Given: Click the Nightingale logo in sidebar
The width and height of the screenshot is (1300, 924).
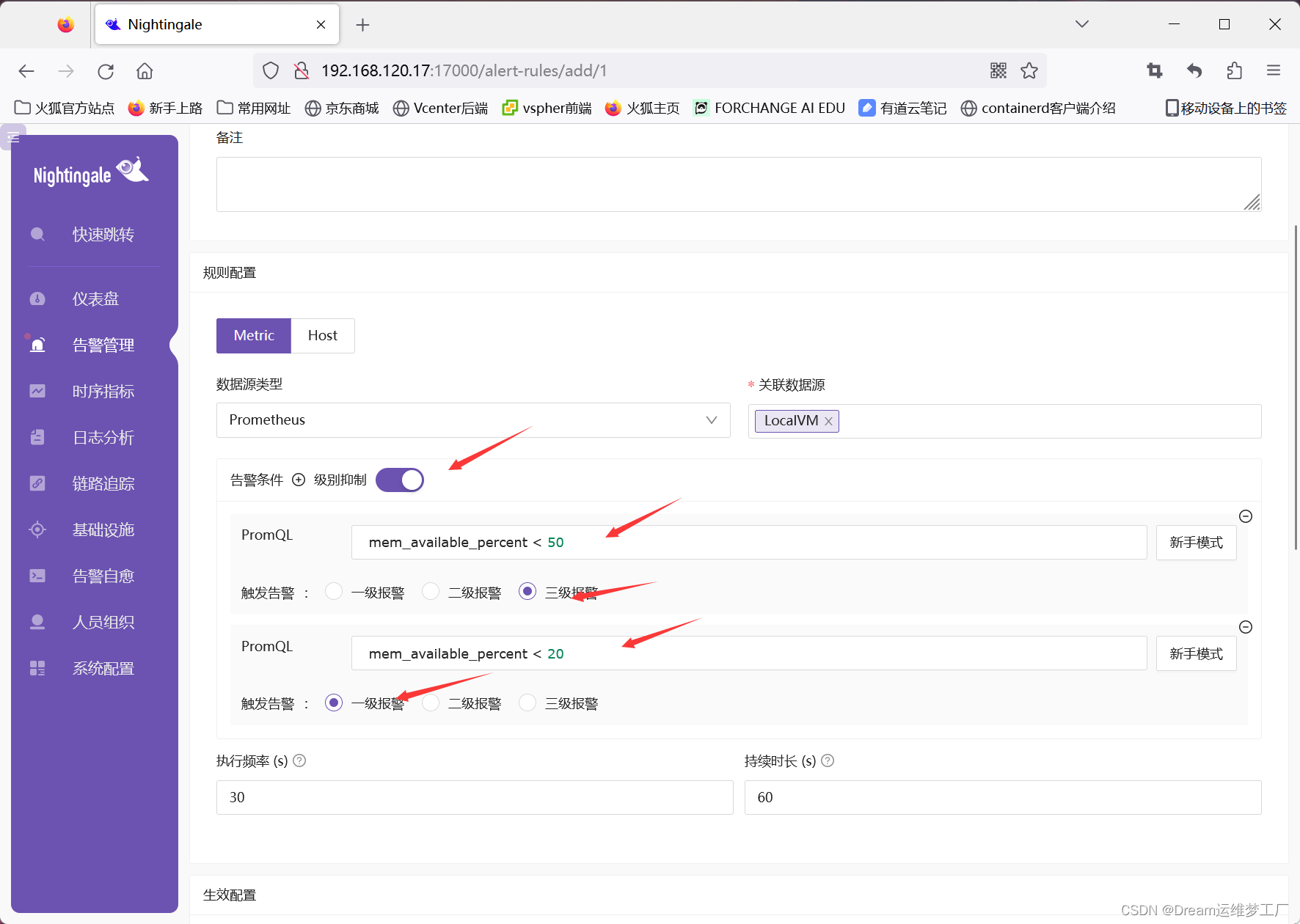Looking at the screenshot, I should pos(91,172).
